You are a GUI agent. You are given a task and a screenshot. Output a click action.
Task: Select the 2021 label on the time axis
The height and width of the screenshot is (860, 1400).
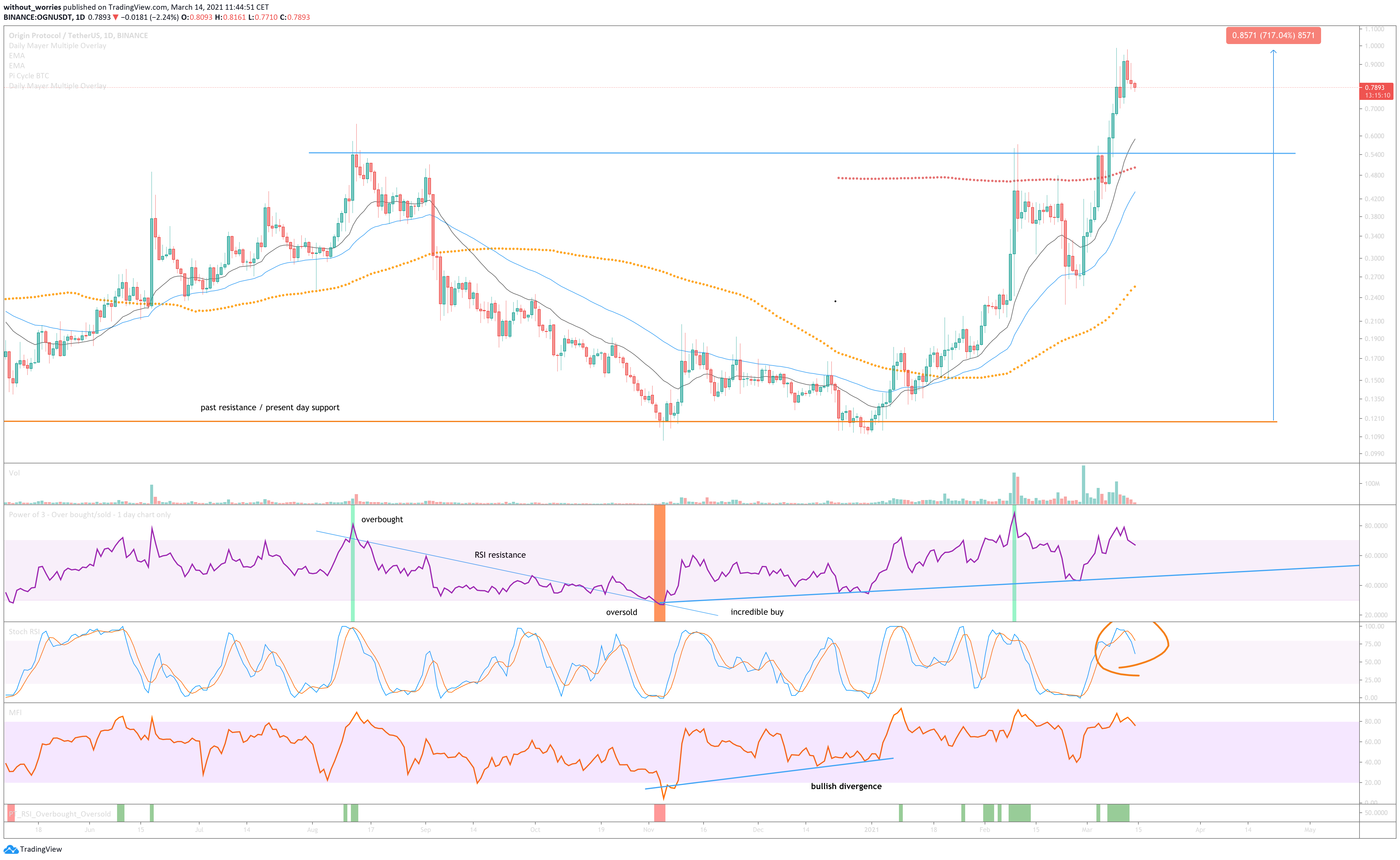tap(871, 830)
